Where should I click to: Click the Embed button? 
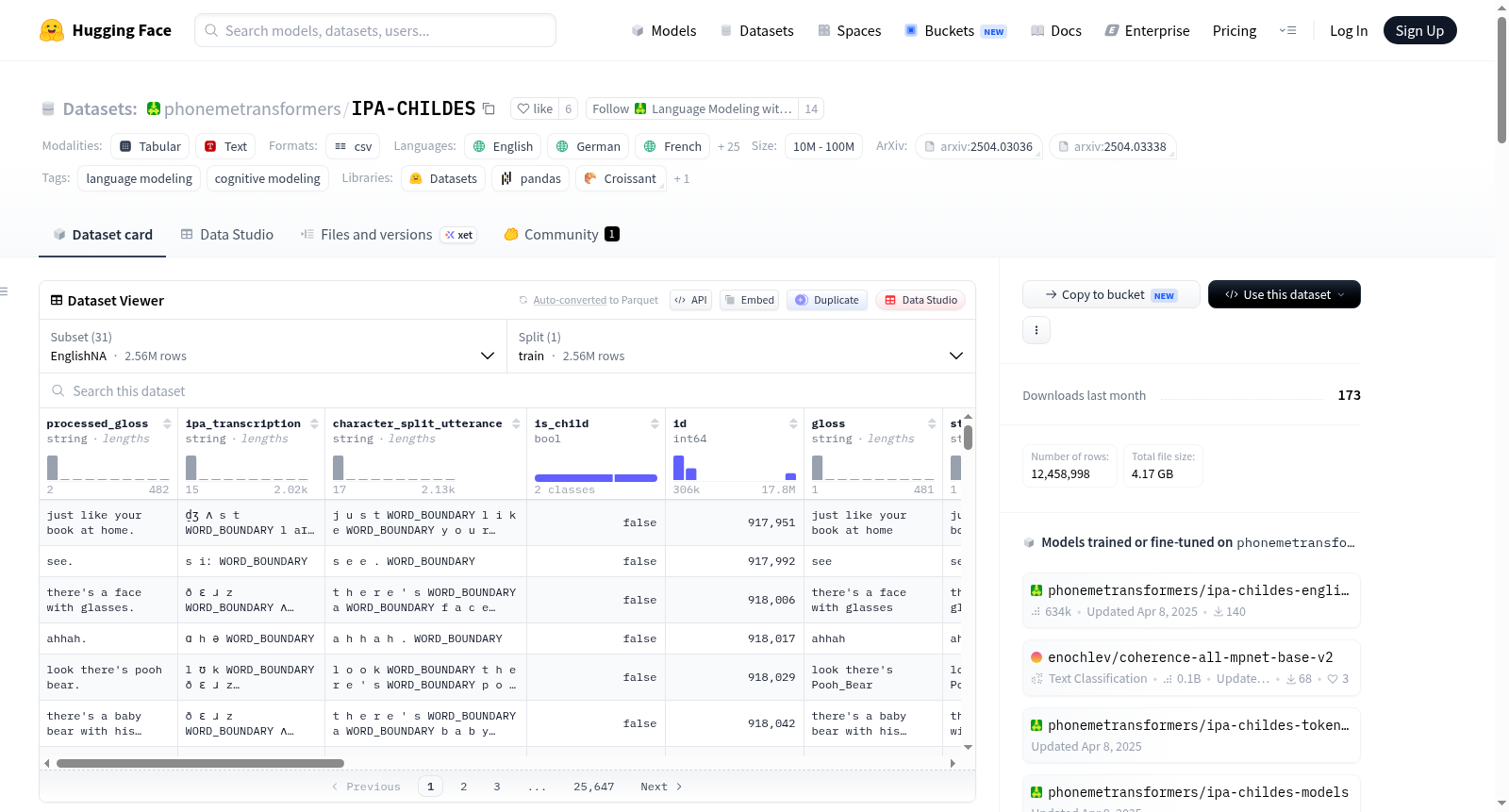click(751, 300)
